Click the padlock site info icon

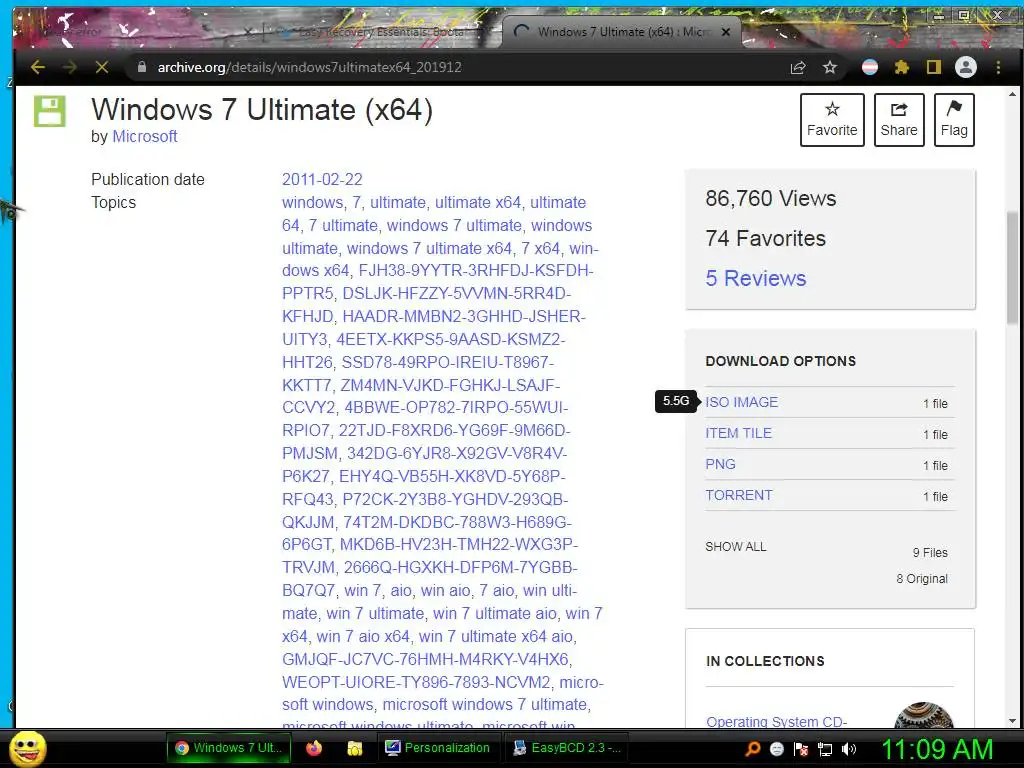pos(142,67)
